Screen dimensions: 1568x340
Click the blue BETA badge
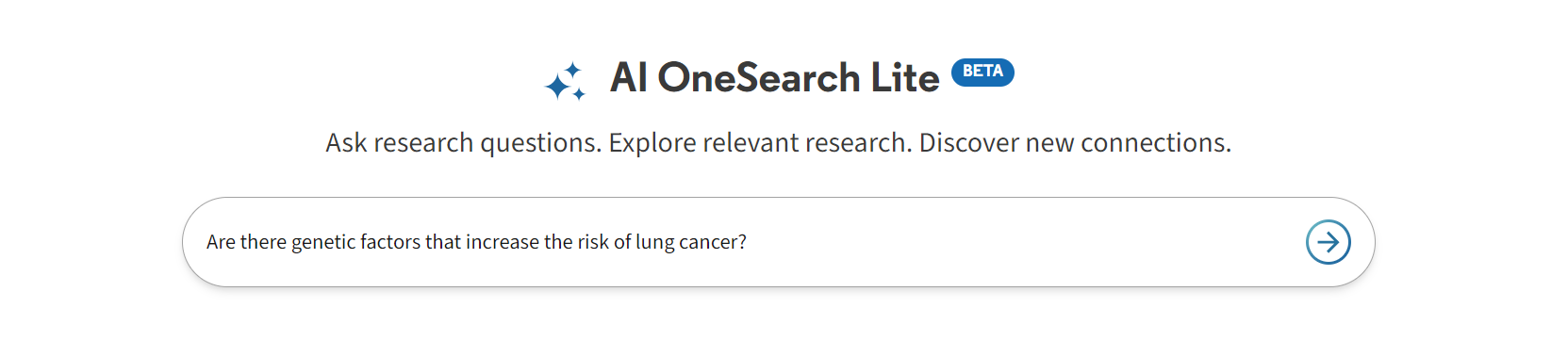(982, 73)
